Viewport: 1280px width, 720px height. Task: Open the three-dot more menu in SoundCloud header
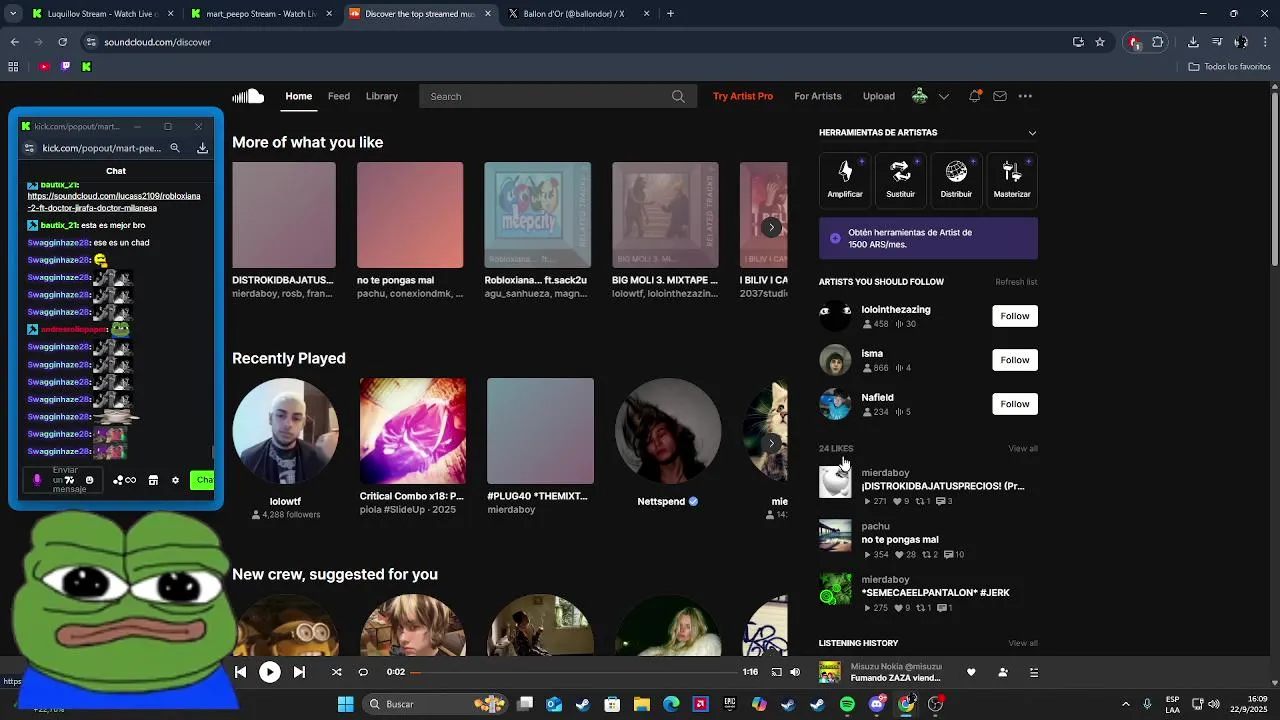pyautogui.click(x=1025, y=96)
